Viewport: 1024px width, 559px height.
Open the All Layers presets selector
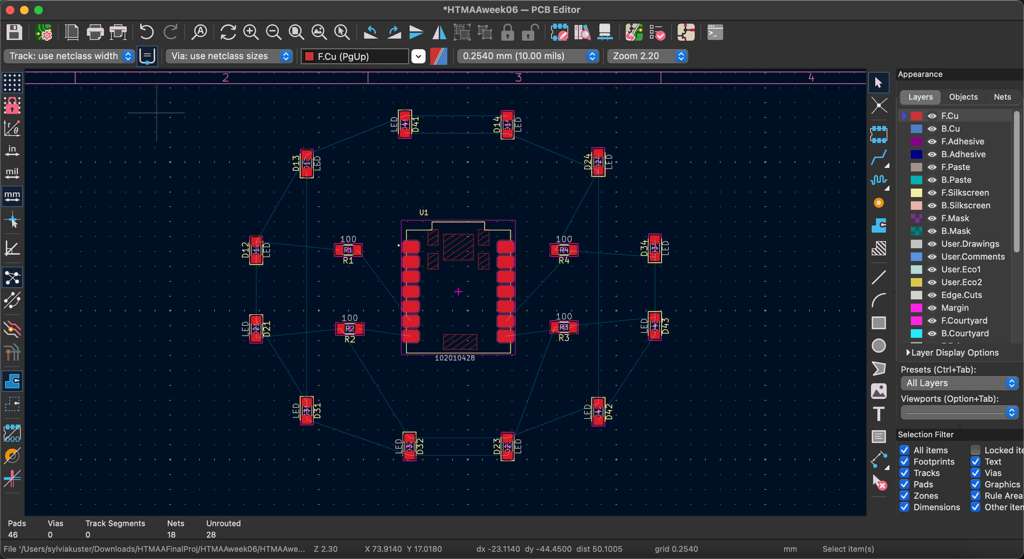[x=959, y=383]
